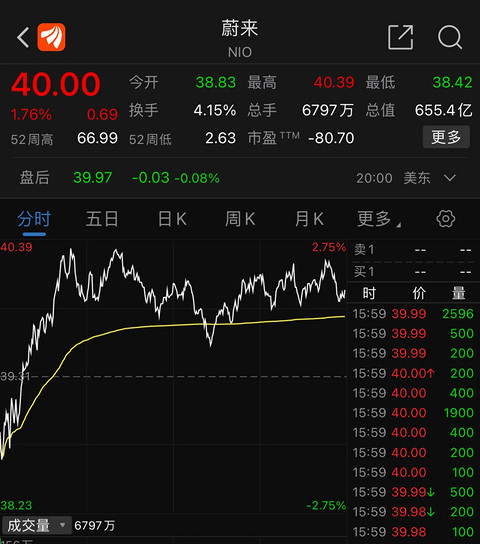Tap the 买1 order book row

(x=413, y=272)
